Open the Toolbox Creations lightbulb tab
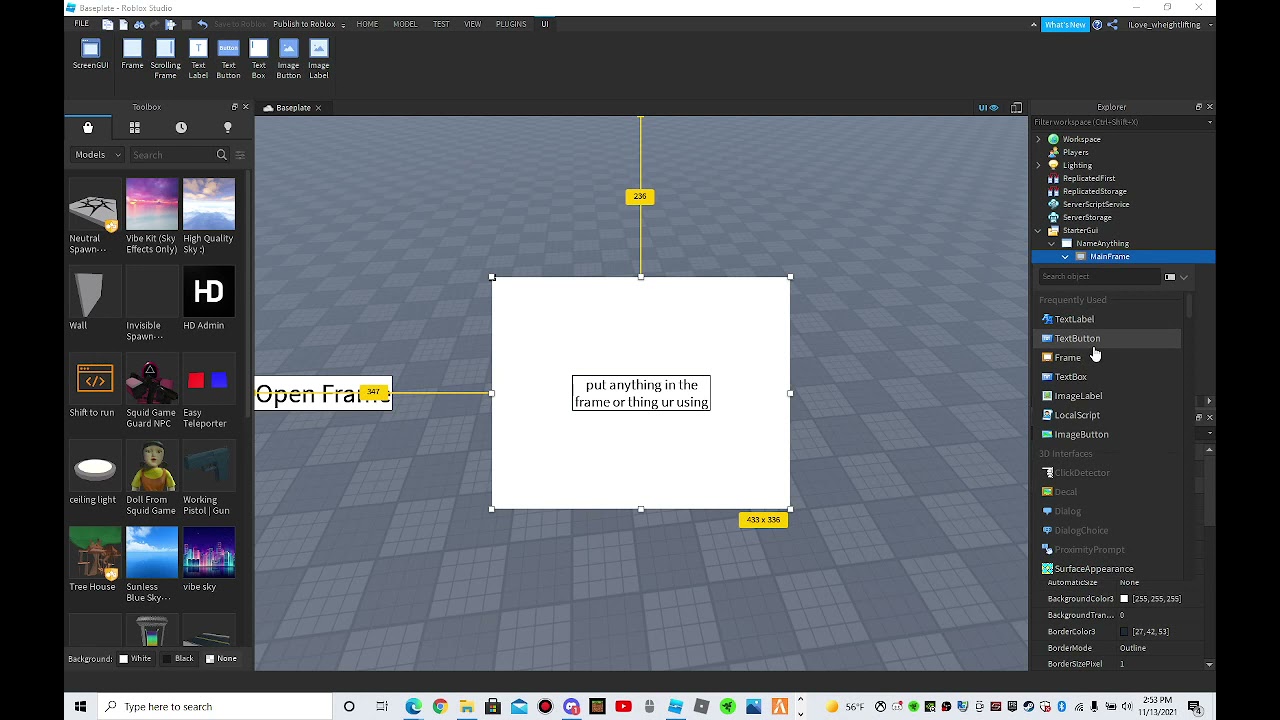The height and width of the screenshot is (720, 1280). [x=227, y=128]
